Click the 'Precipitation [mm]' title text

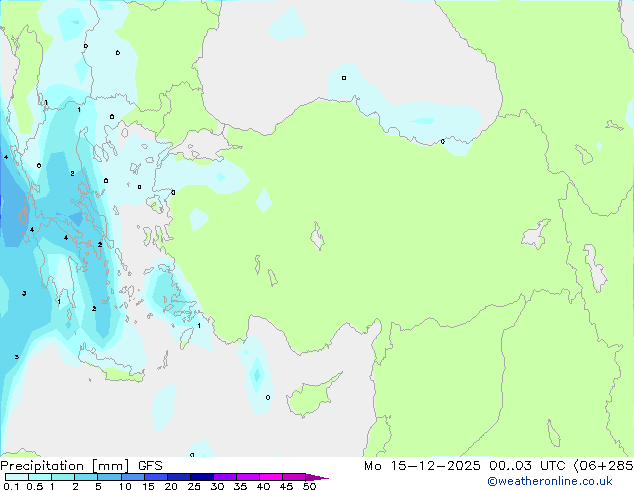tap(65, 466)
